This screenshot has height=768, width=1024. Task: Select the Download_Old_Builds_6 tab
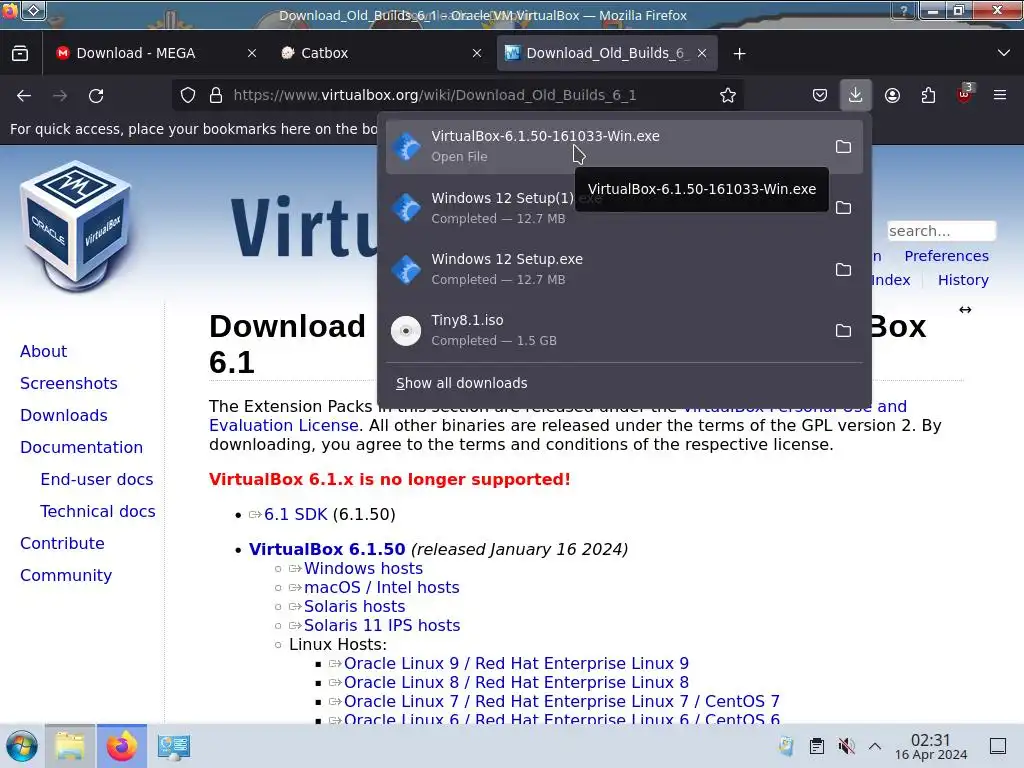(607, 54)
